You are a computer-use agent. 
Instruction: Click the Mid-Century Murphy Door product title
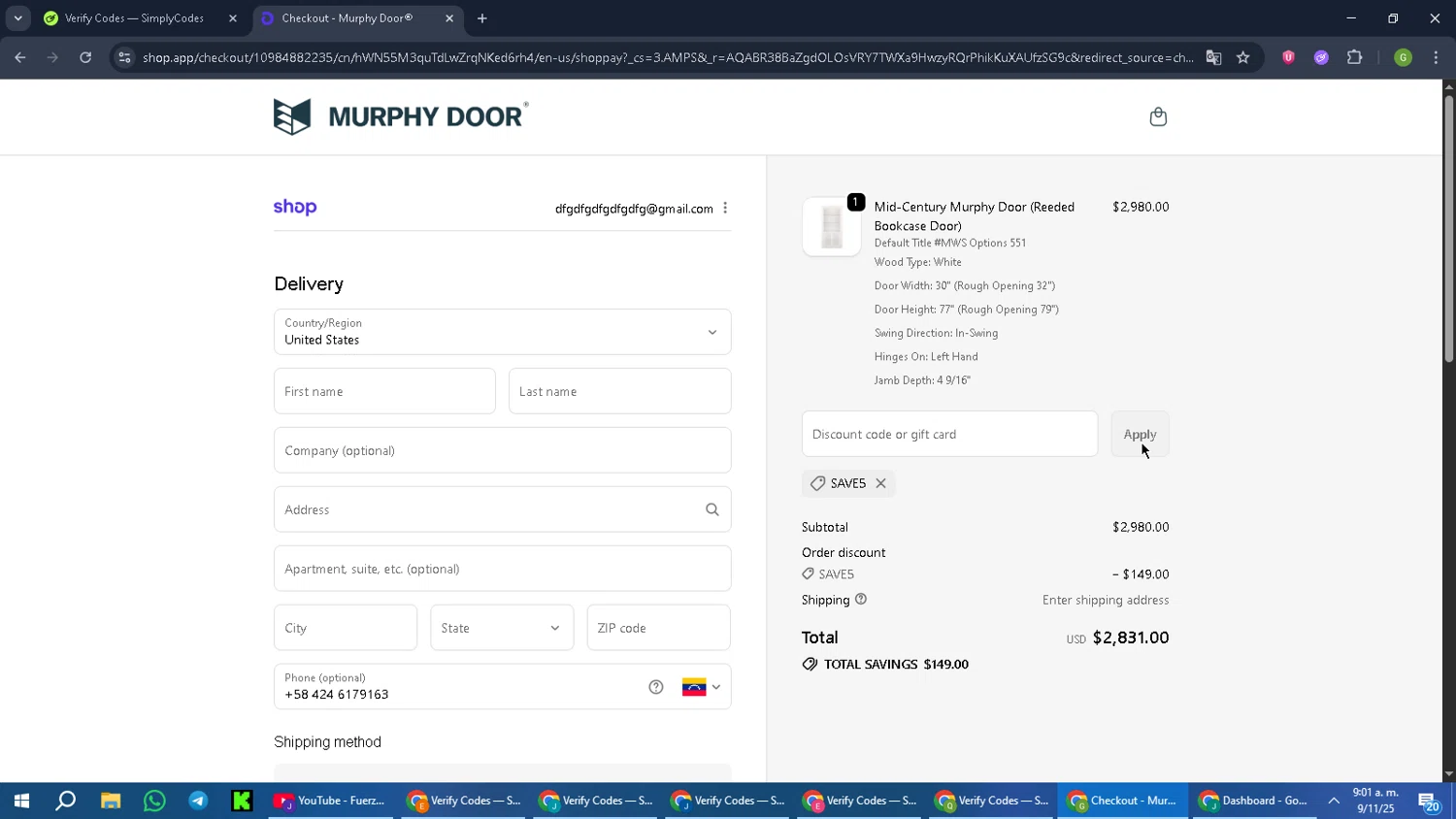(x=974, y=216)
